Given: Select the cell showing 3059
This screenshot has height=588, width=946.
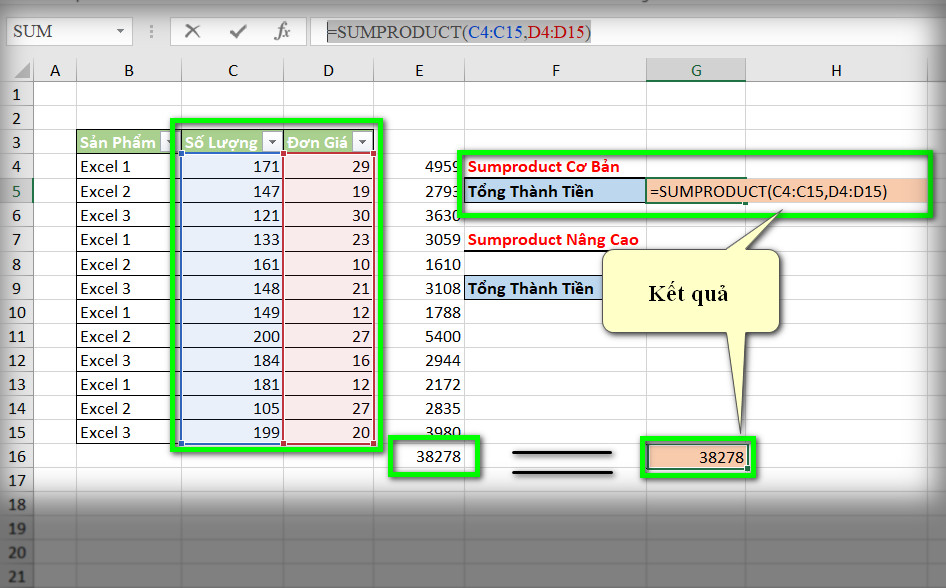Looking at the screenshot, I should (419, 239).
